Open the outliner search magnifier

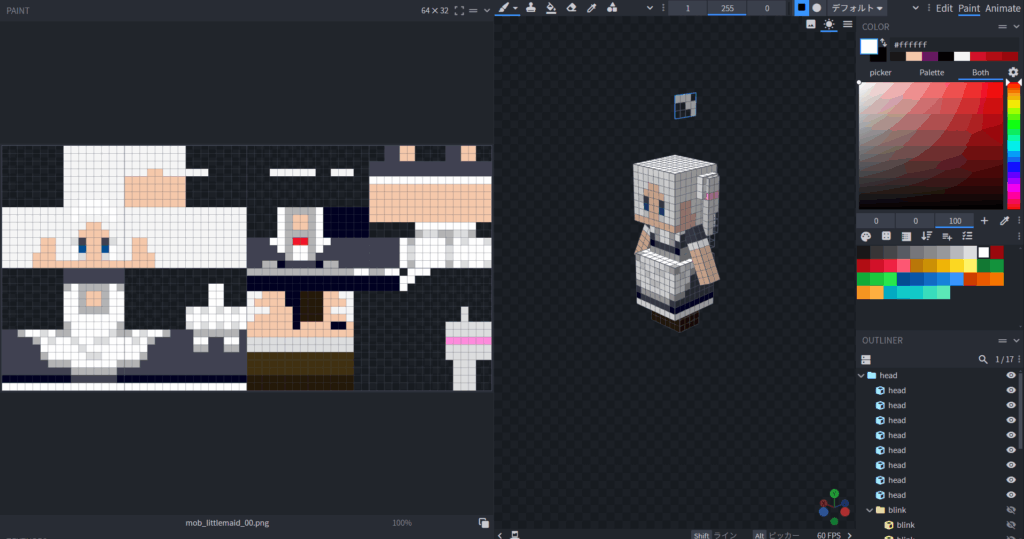982,359
